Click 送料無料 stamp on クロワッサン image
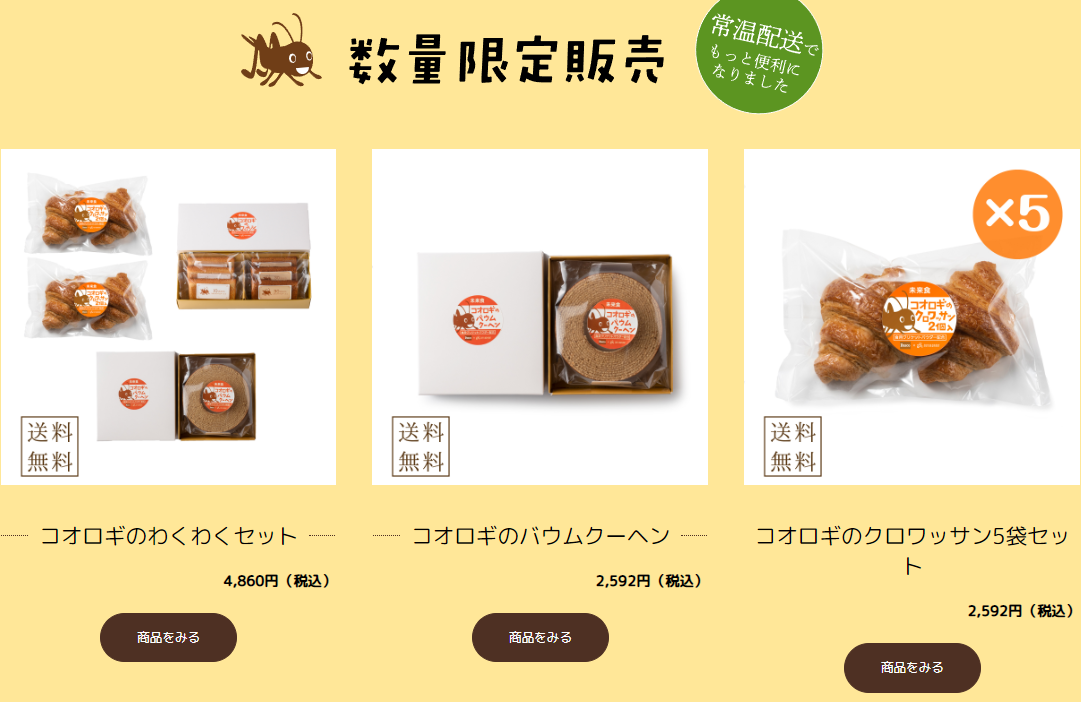 click(x=792, y=446)
